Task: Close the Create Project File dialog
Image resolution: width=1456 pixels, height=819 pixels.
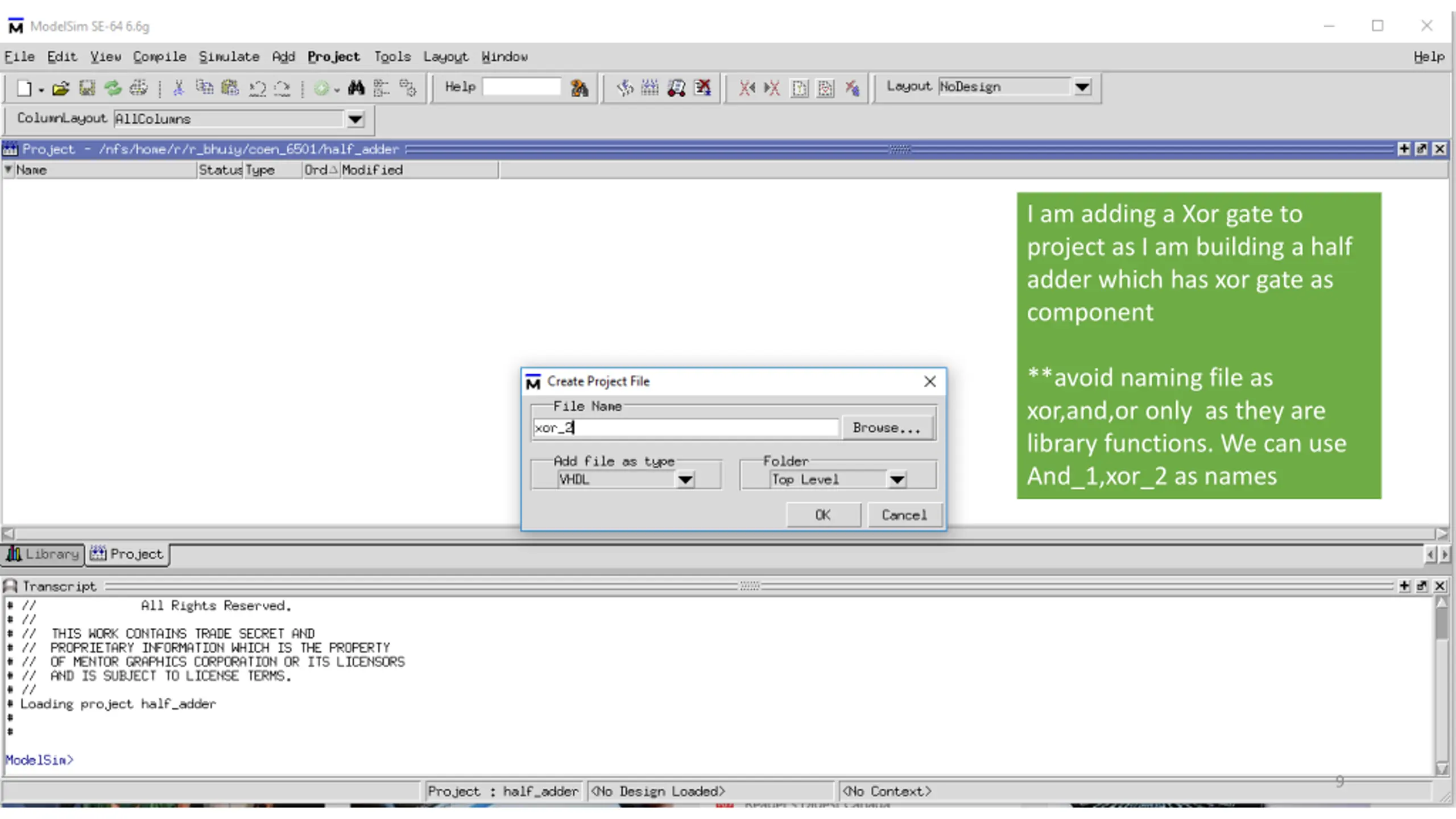Action: pos(930,382)
